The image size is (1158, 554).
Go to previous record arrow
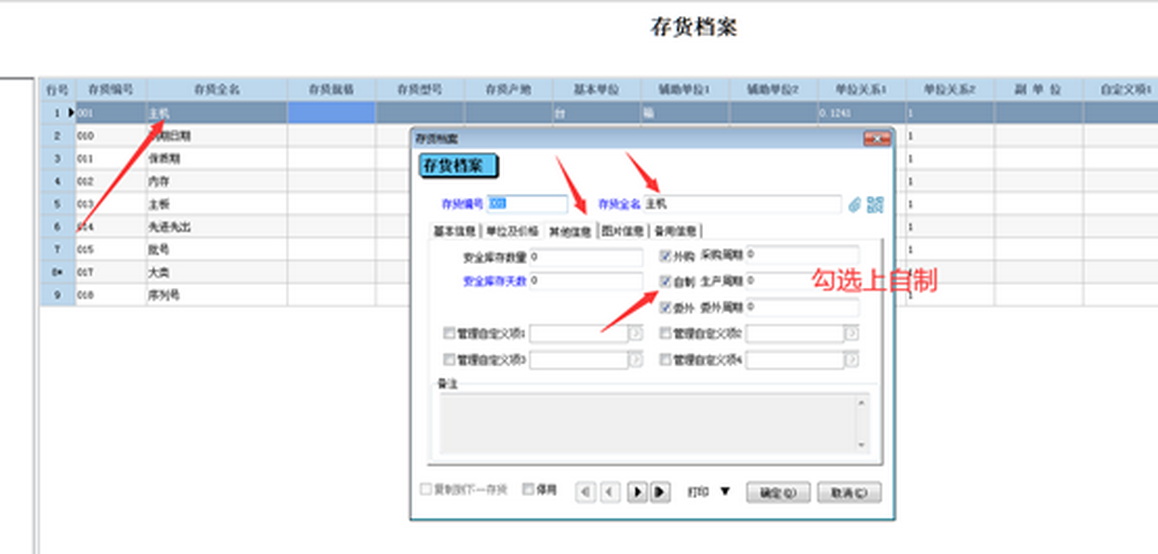tap(610, 492)
